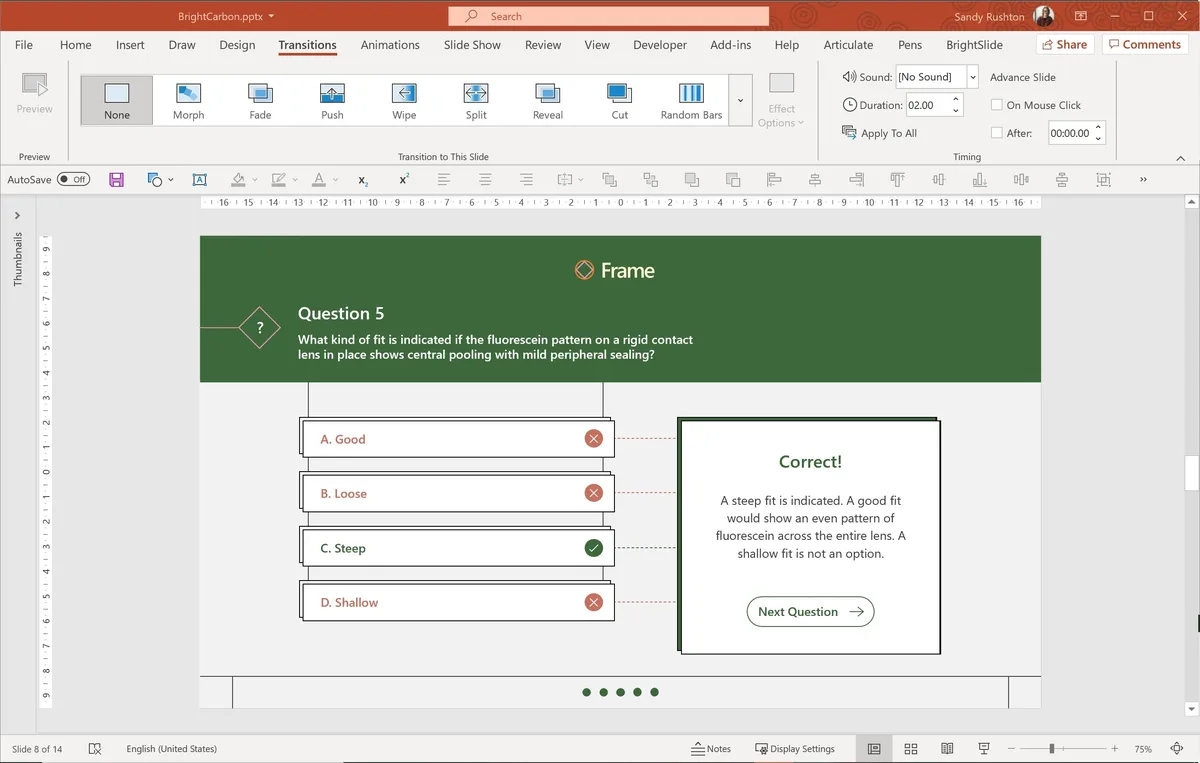This screenshot has width=1200, height=763.
Task: Center text in quick access toolbar
Action: 485,179
